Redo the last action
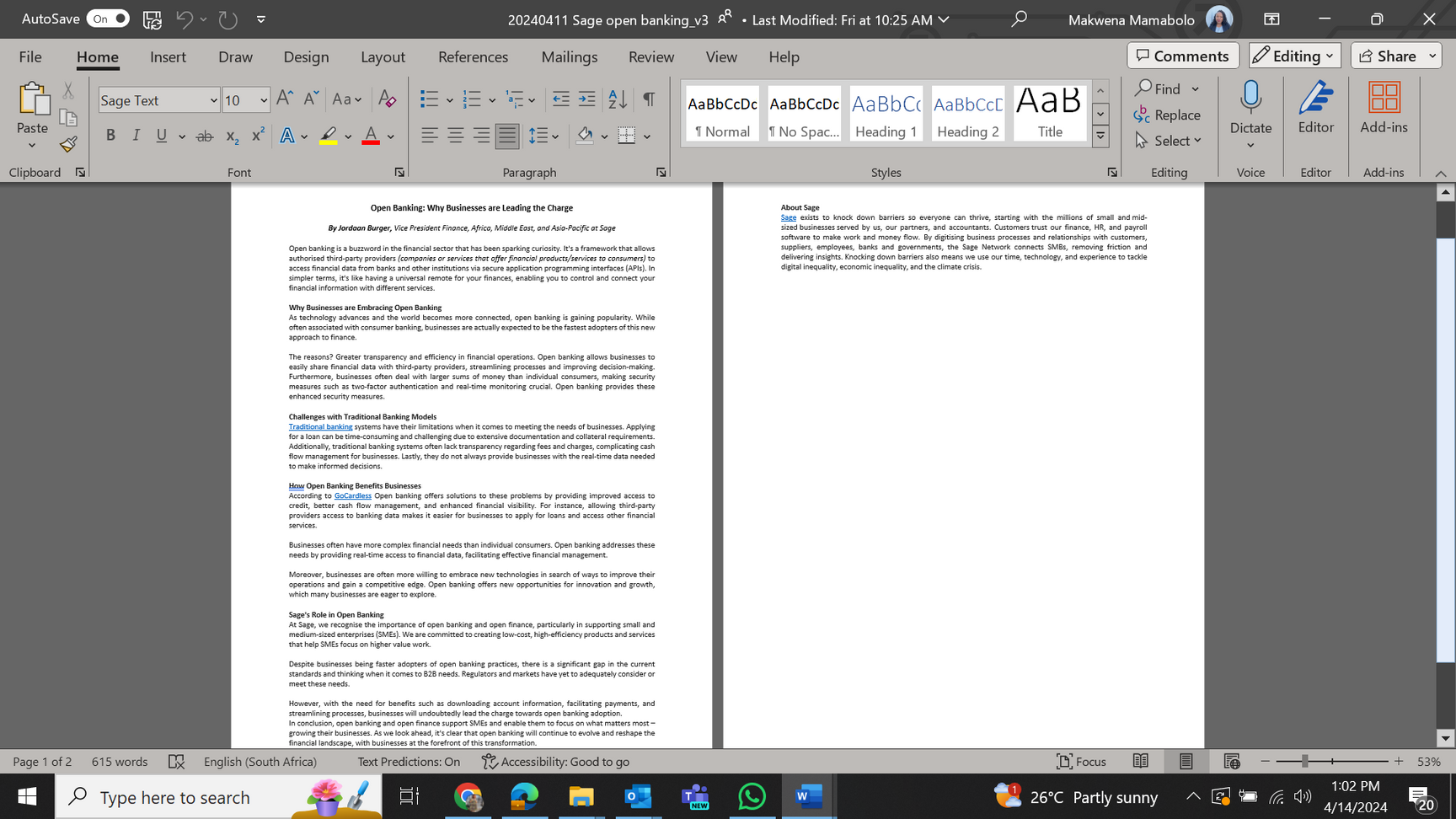1456x819 pixels. [x=228, y=19]
